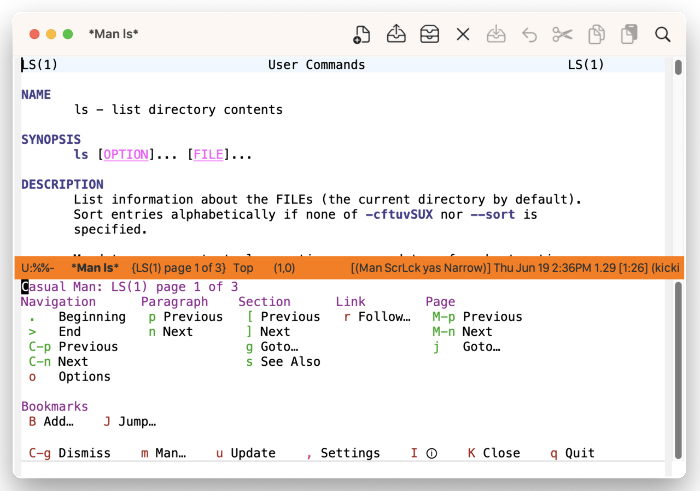Click the Search magnifier toolbar icon

click(x=662, y=35)
